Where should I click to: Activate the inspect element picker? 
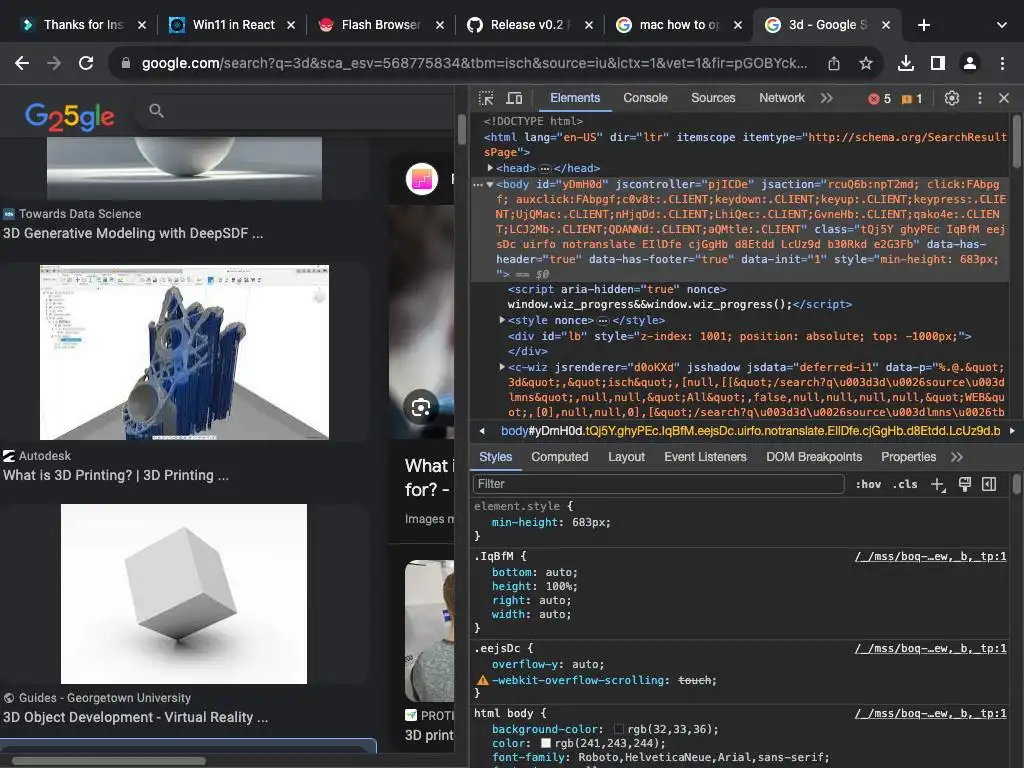(486, 98)
